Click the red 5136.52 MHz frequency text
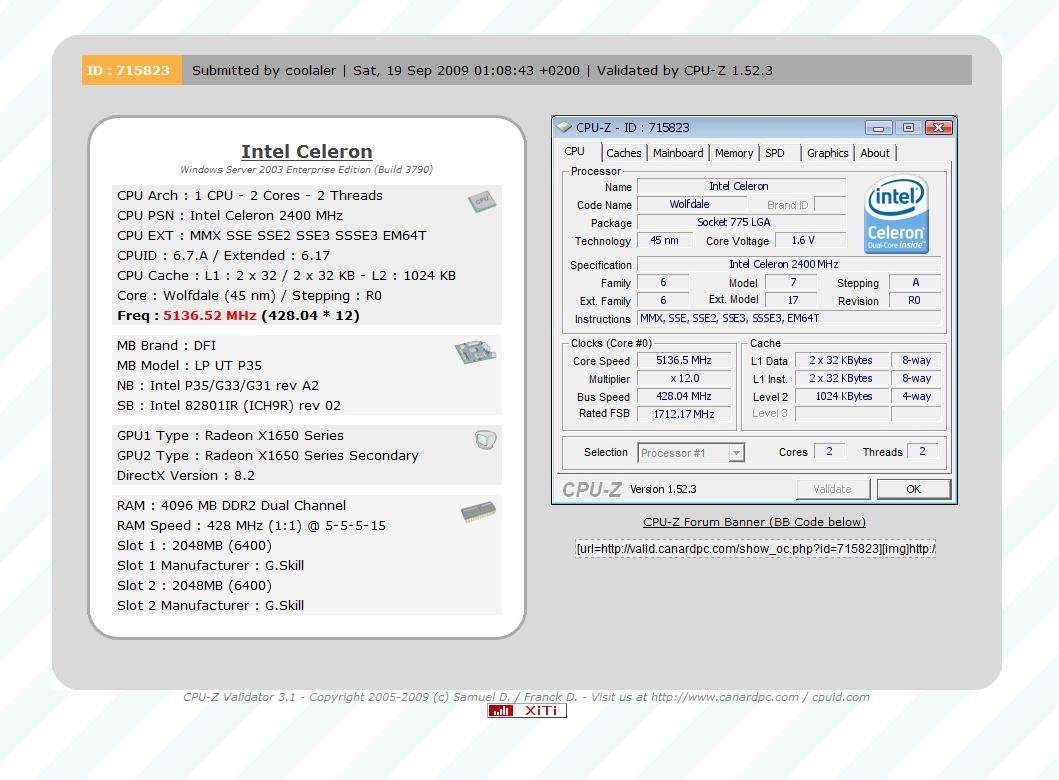The height and width of the screenshot is (780, 1059). click(x=209, y=315)
